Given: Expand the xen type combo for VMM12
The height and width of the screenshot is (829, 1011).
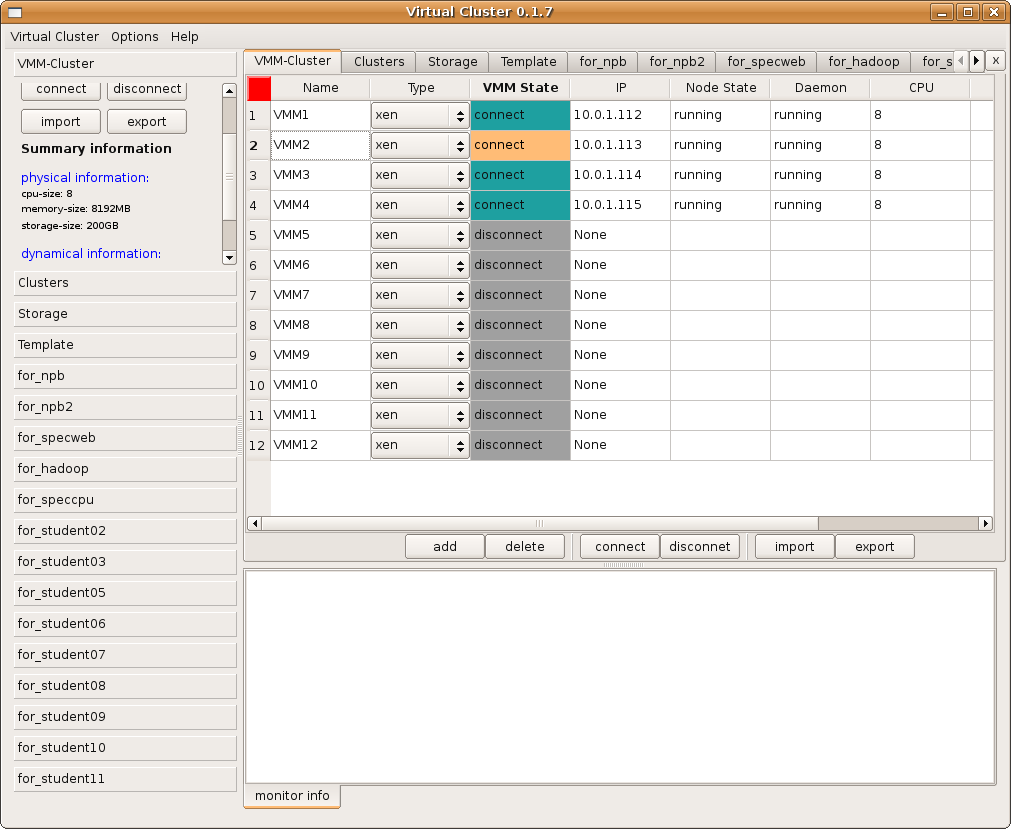Looking at the screenshot, I should pos(420,446).
